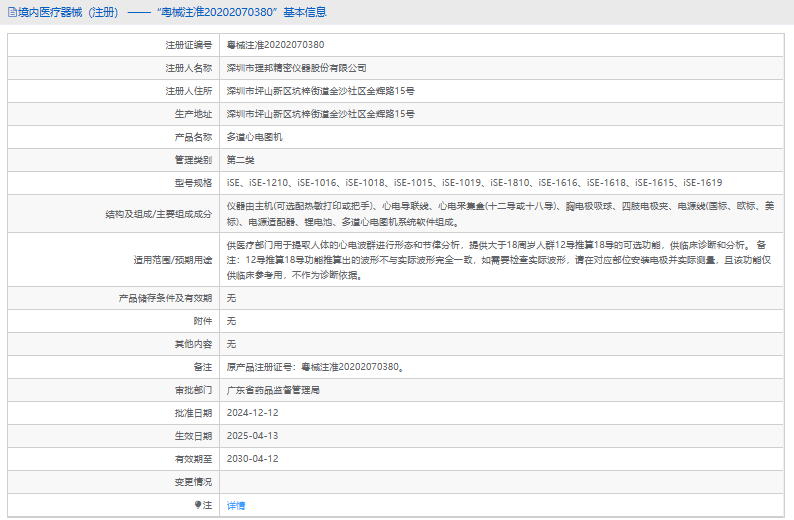Screen dimensions: 794x520
Task: Click 无 in the 附件 row
Action: (231, 321)
